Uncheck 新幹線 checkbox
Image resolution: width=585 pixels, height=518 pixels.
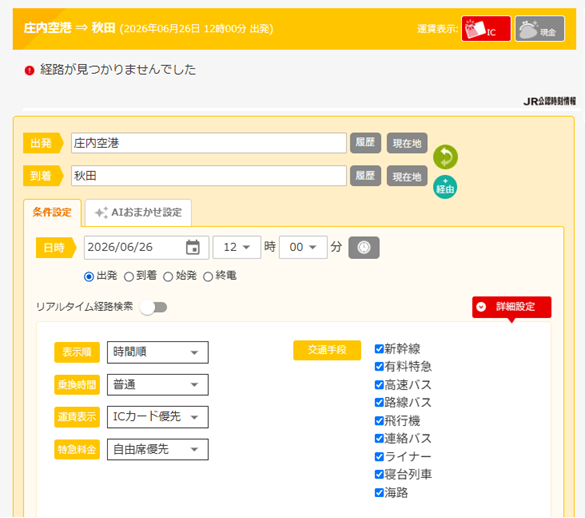[x=379, y=349]
